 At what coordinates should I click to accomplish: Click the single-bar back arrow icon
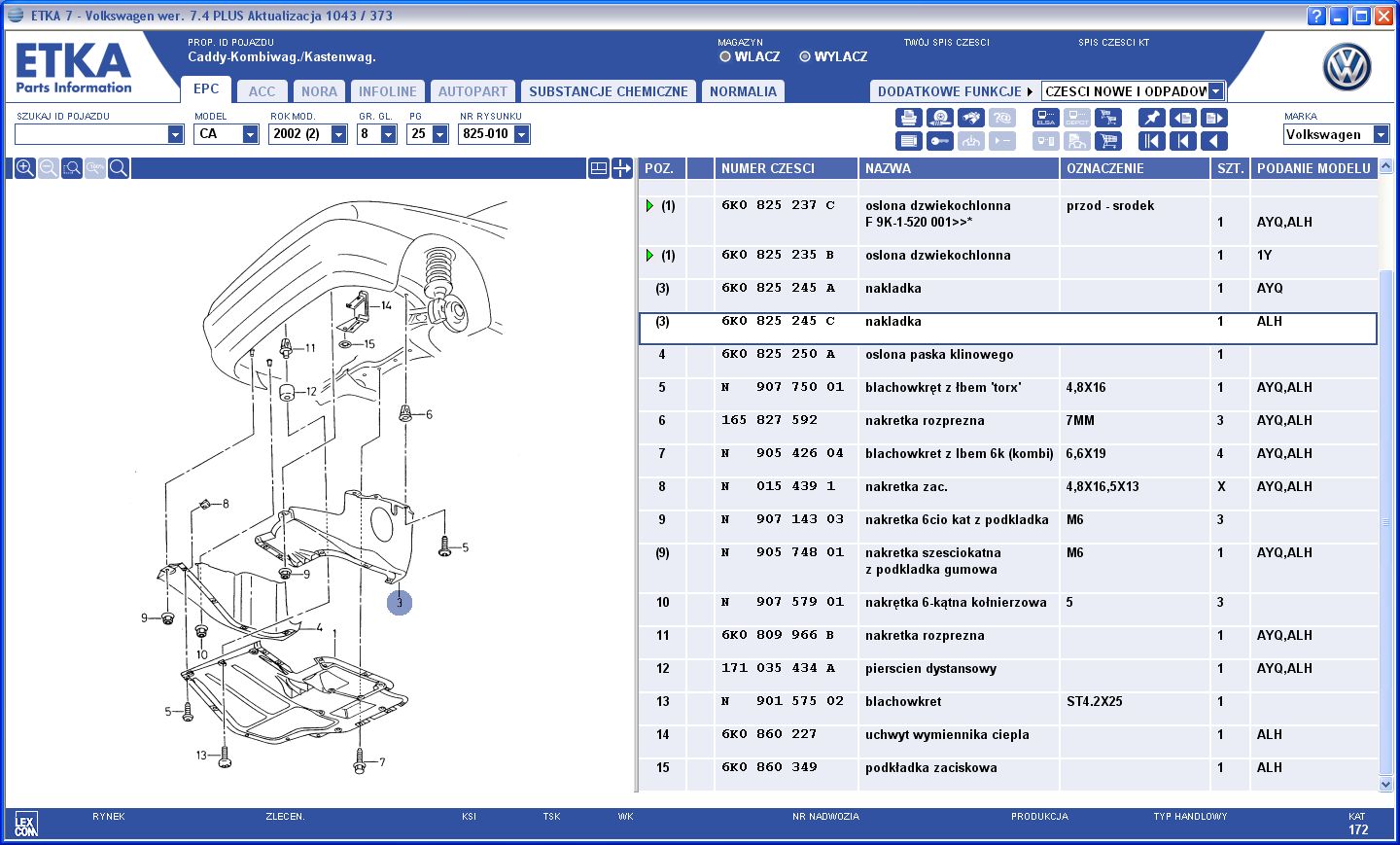[x=1183, y=141]
